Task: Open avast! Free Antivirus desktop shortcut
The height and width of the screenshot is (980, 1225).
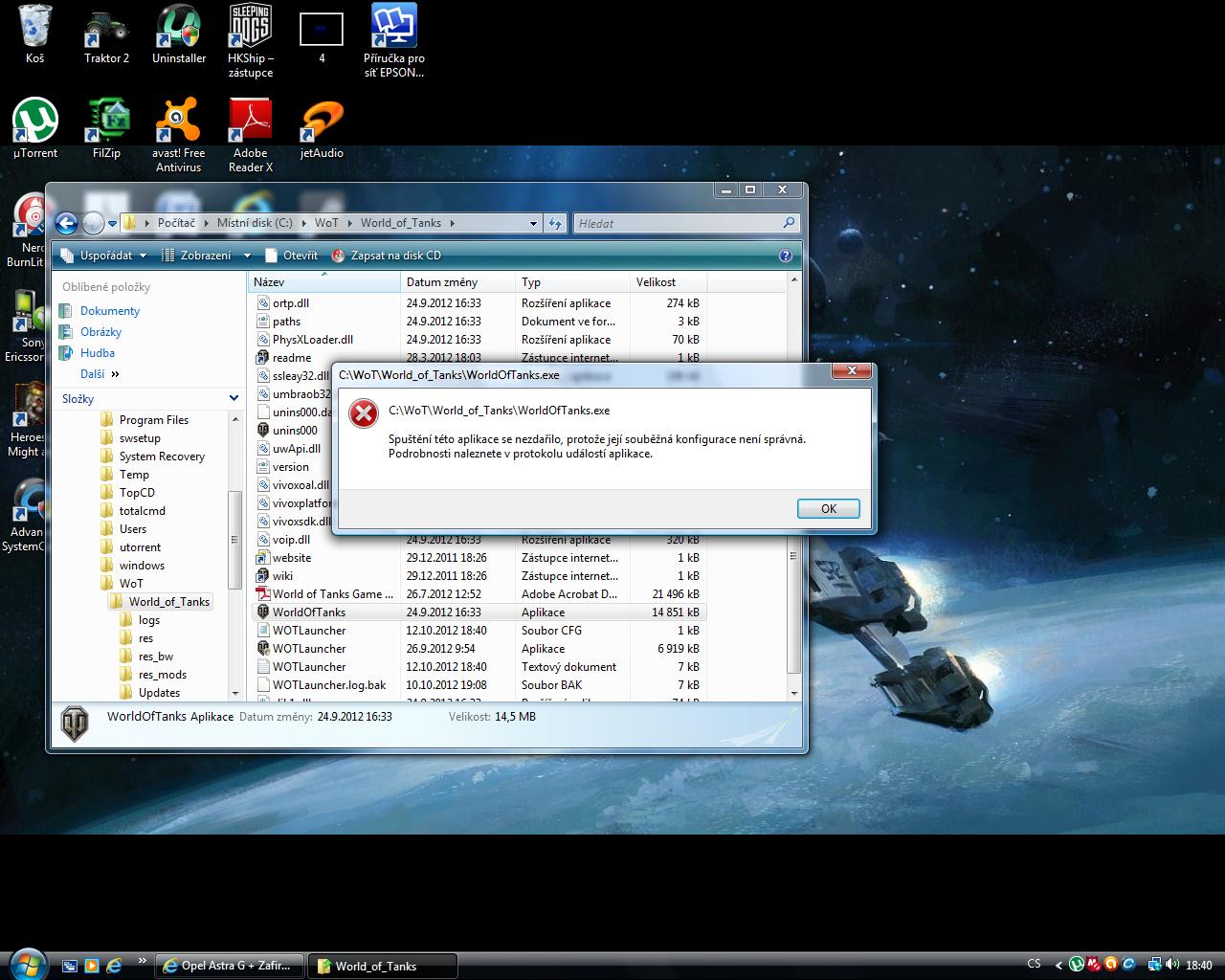Action: pyautogui.click(x=178, y=122)
